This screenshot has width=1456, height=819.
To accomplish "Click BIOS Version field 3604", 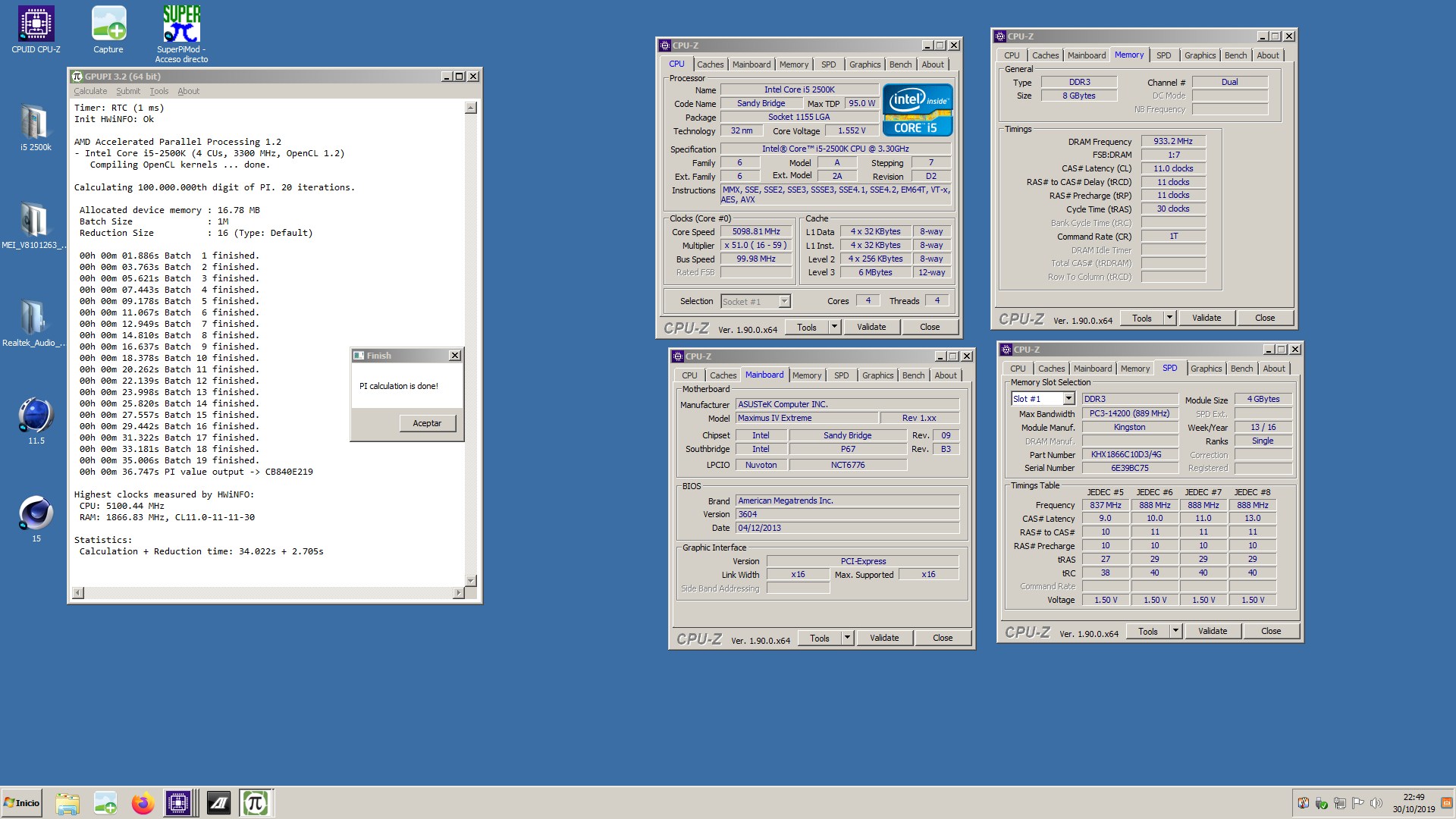I will coord(847,514).
